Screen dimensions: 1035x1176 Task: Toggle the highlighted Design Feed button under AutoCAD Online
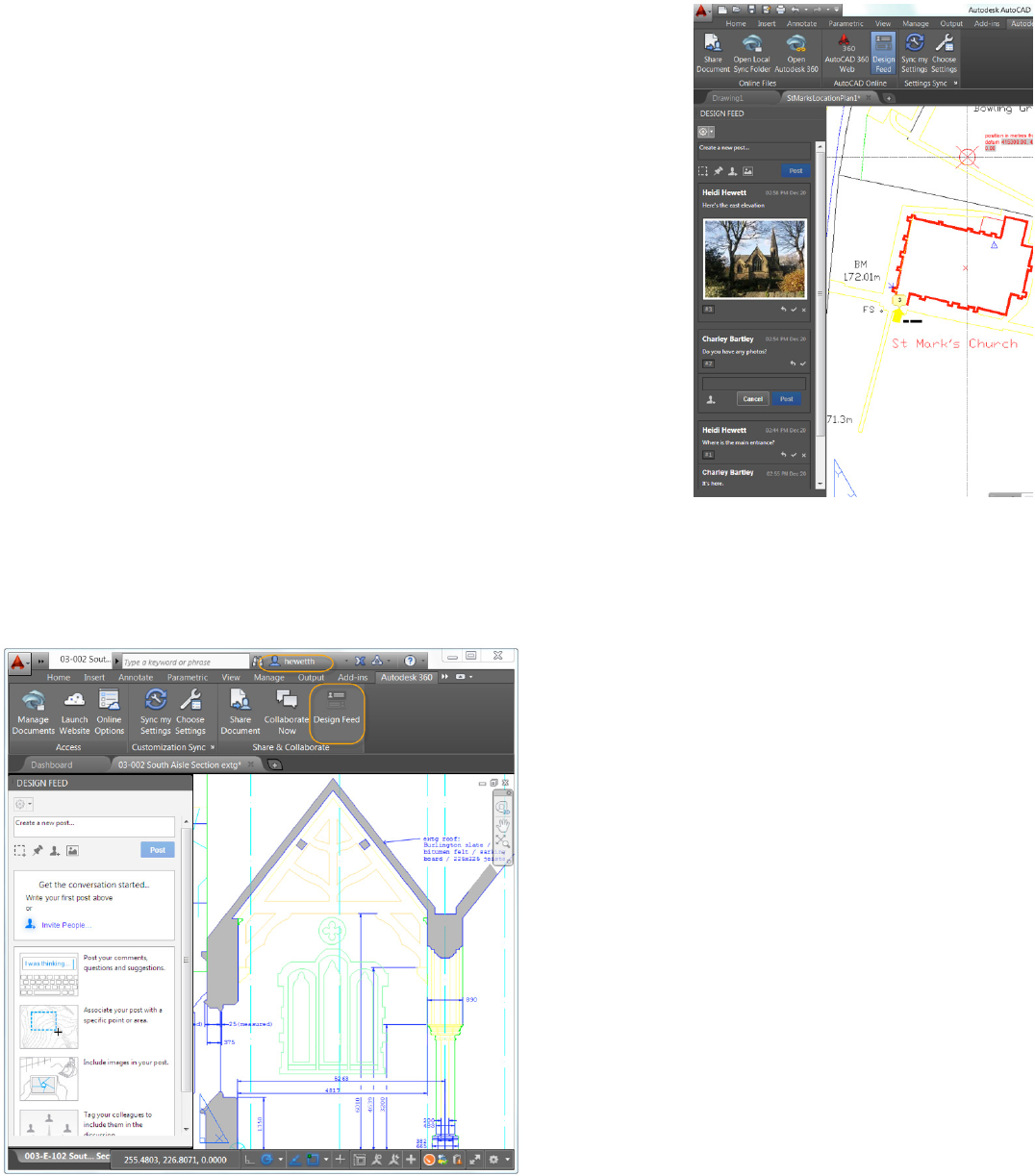click(x=883, y=54)
